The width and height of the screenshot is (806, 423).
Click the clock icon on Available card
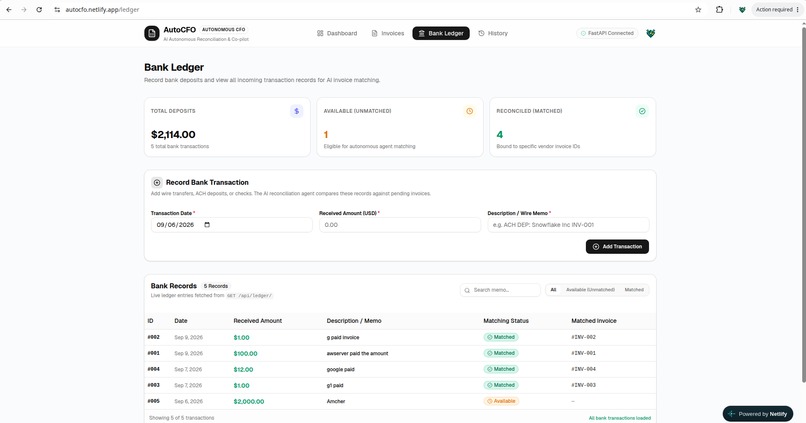pos(469,111)
